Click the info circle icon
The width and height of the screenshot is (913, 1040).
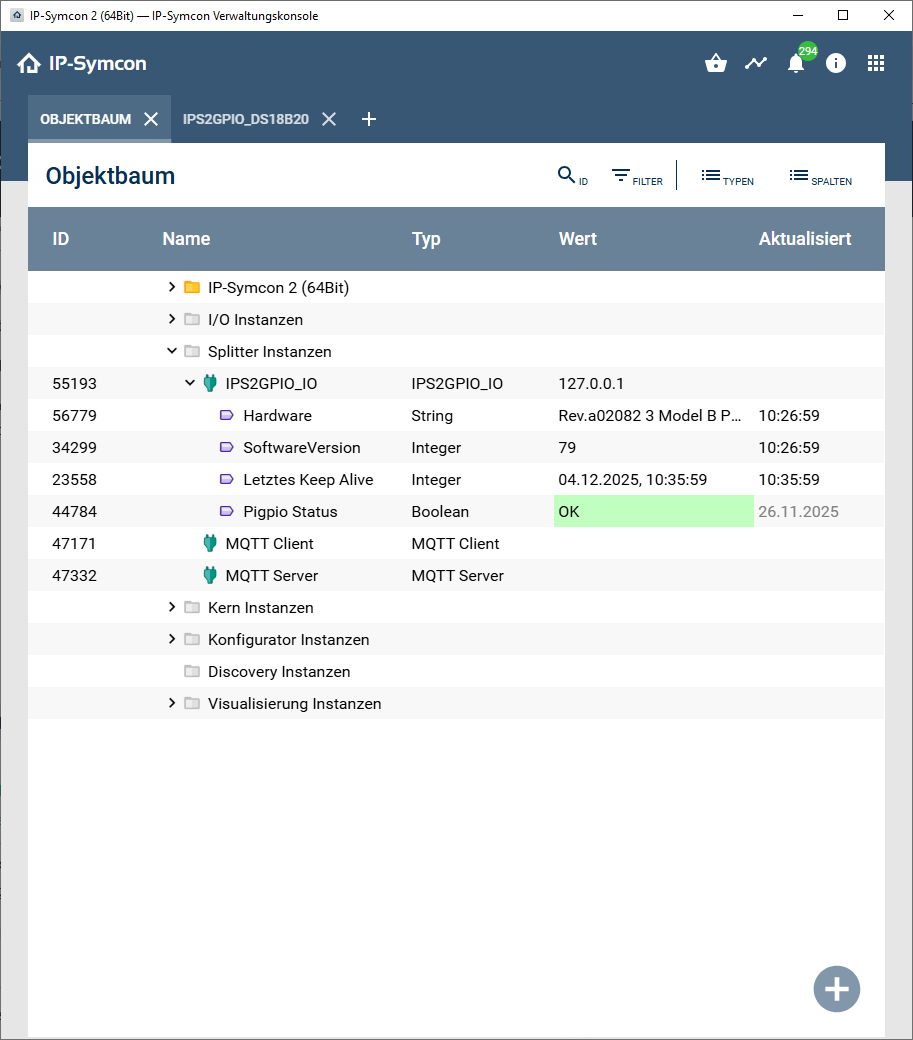836,63
